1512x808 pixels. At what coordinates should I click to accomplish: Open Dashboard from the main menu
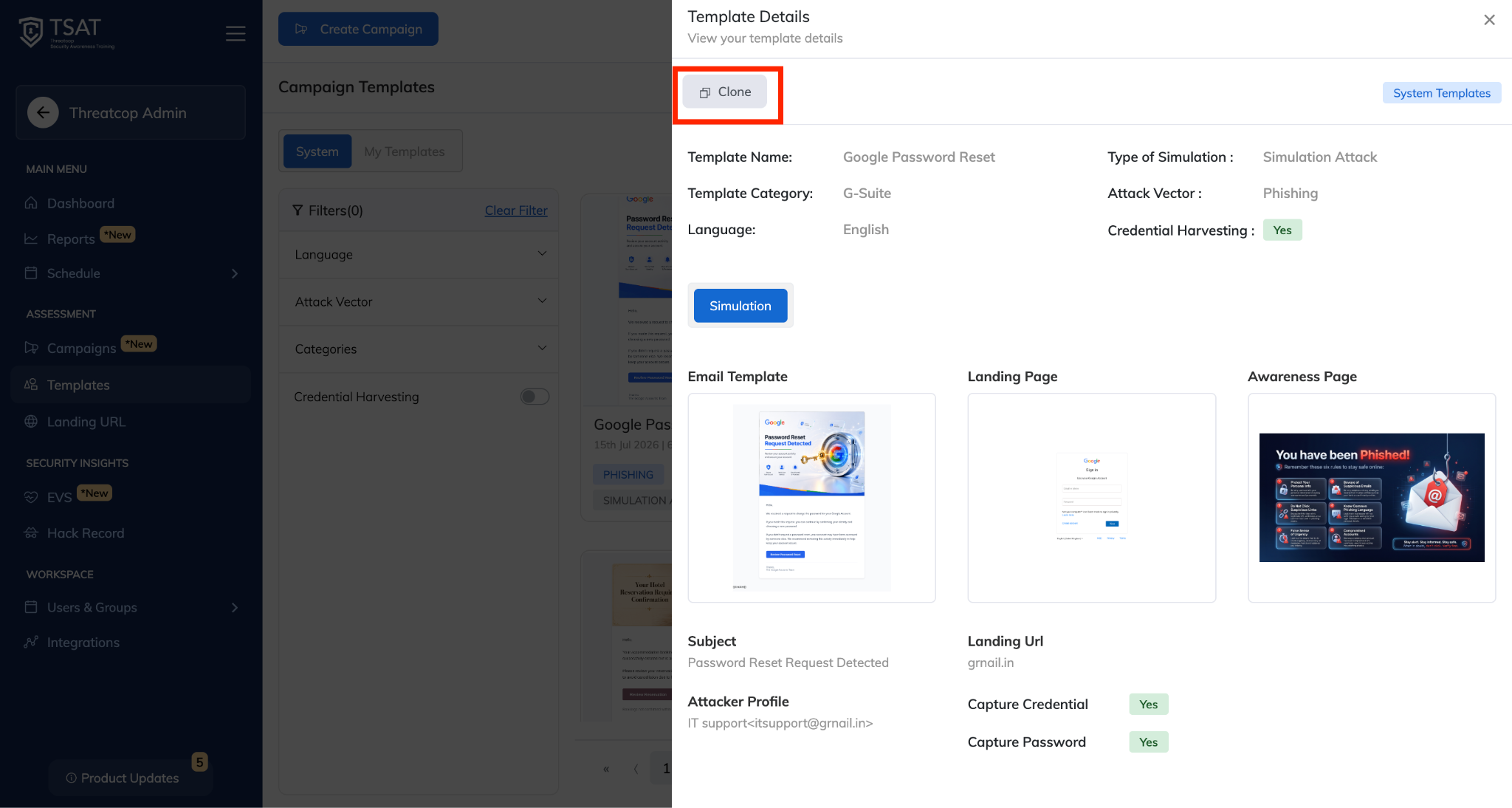coord(80,203)
